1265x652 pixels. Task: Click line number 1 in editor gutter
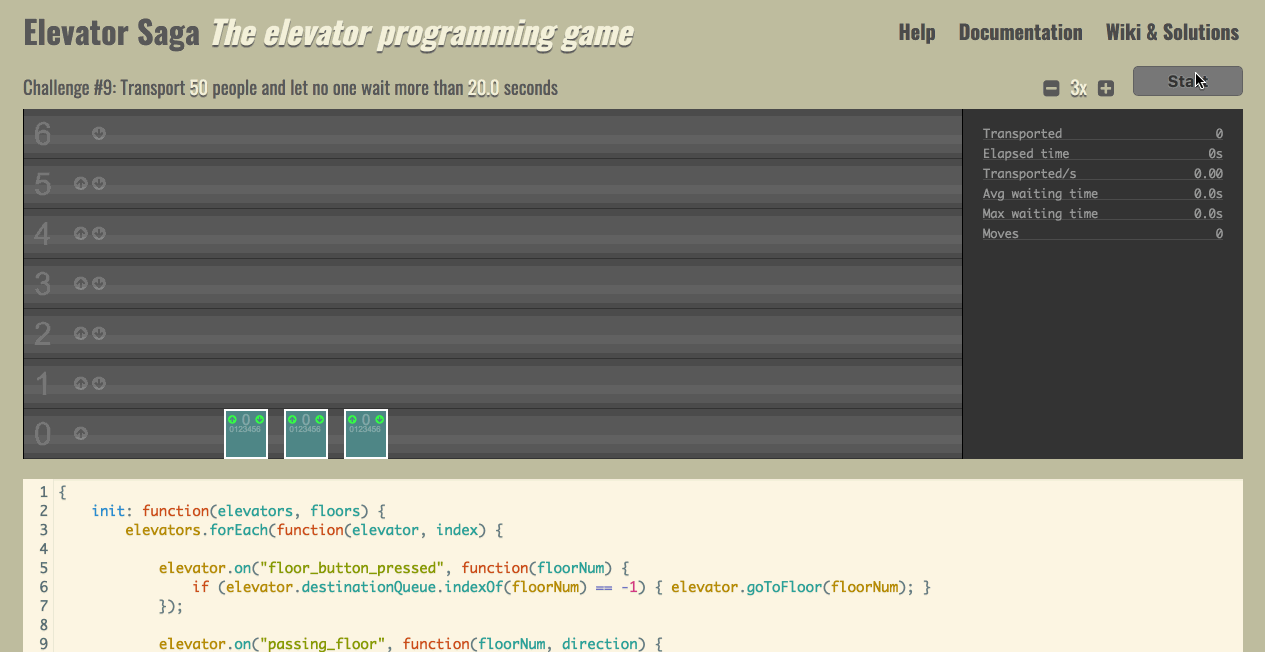pyautogui.click(x=43, y=492)
